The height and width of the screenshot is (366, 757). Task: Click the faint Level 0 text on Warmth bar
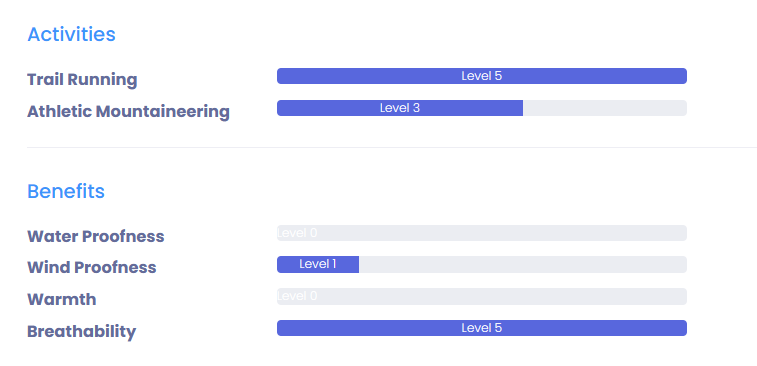(297, 296)
